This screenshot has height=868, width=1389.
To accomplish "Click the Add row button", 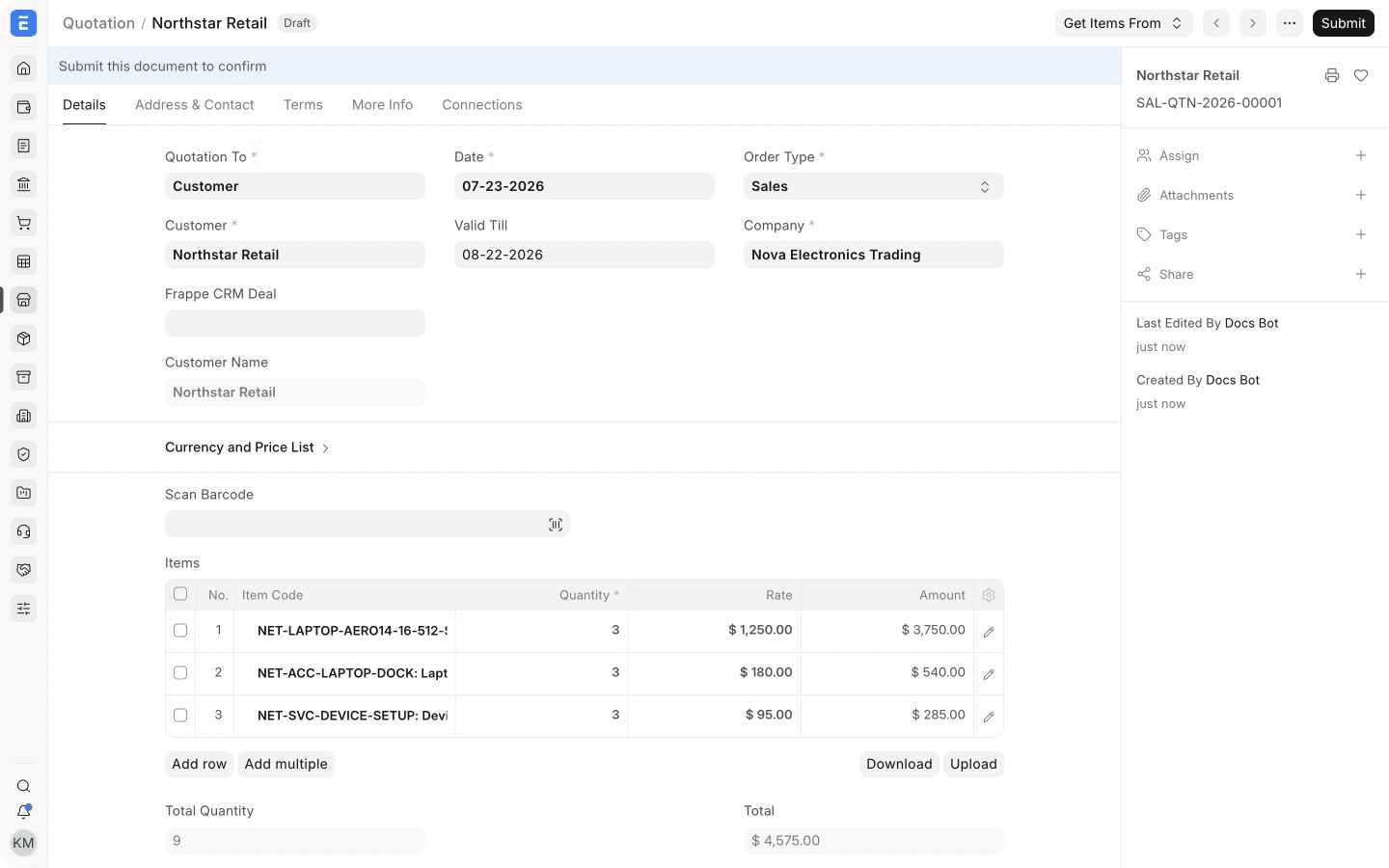I will click(x=200, y=764).
